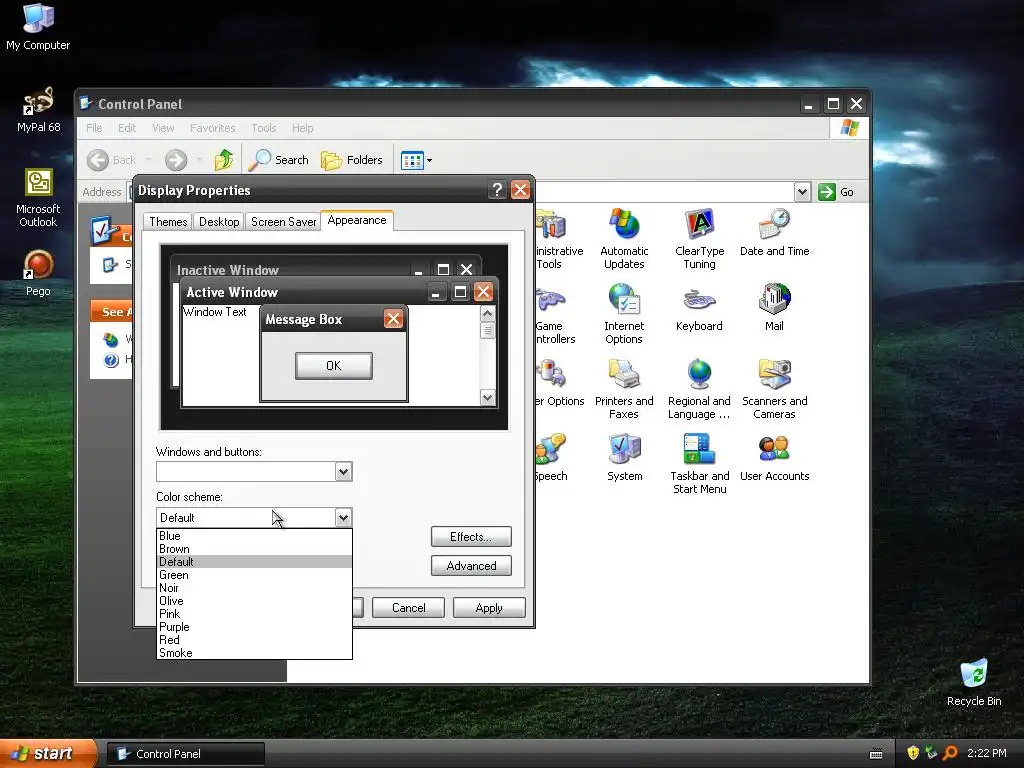Choose Green from the color scheme list
Image resolution: width=1024 pixels, height=768 pixels.
pyautogui.click(x=254, y=575)
